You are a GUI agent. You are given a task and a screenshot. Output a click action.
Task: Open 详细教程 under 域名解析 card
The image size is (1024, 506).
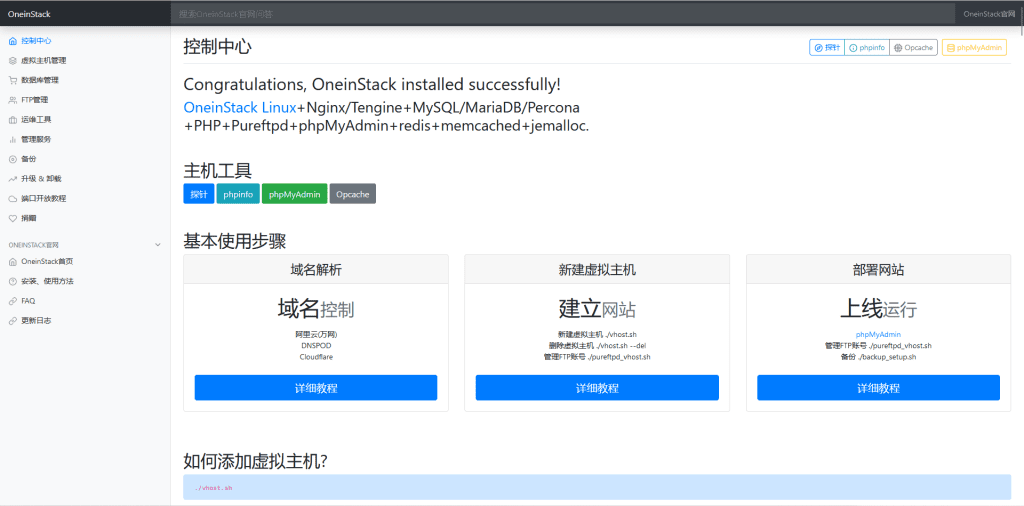click(x=316, y=388)
